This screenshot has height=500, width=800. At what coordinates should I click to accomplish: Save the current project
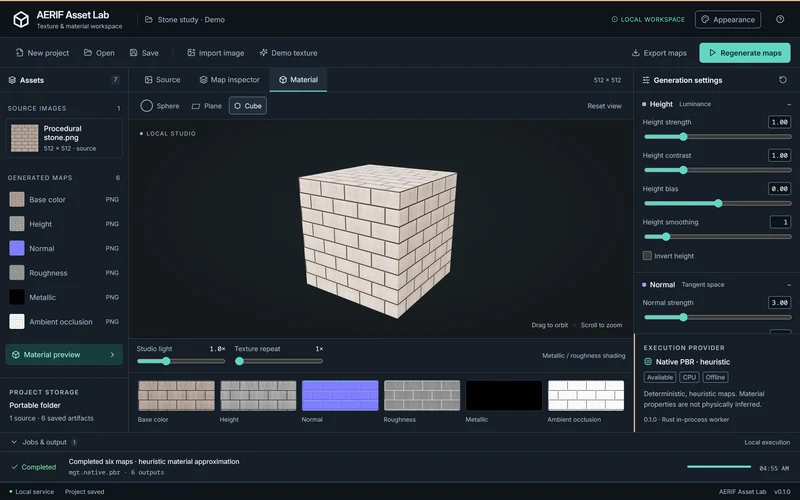144,53
